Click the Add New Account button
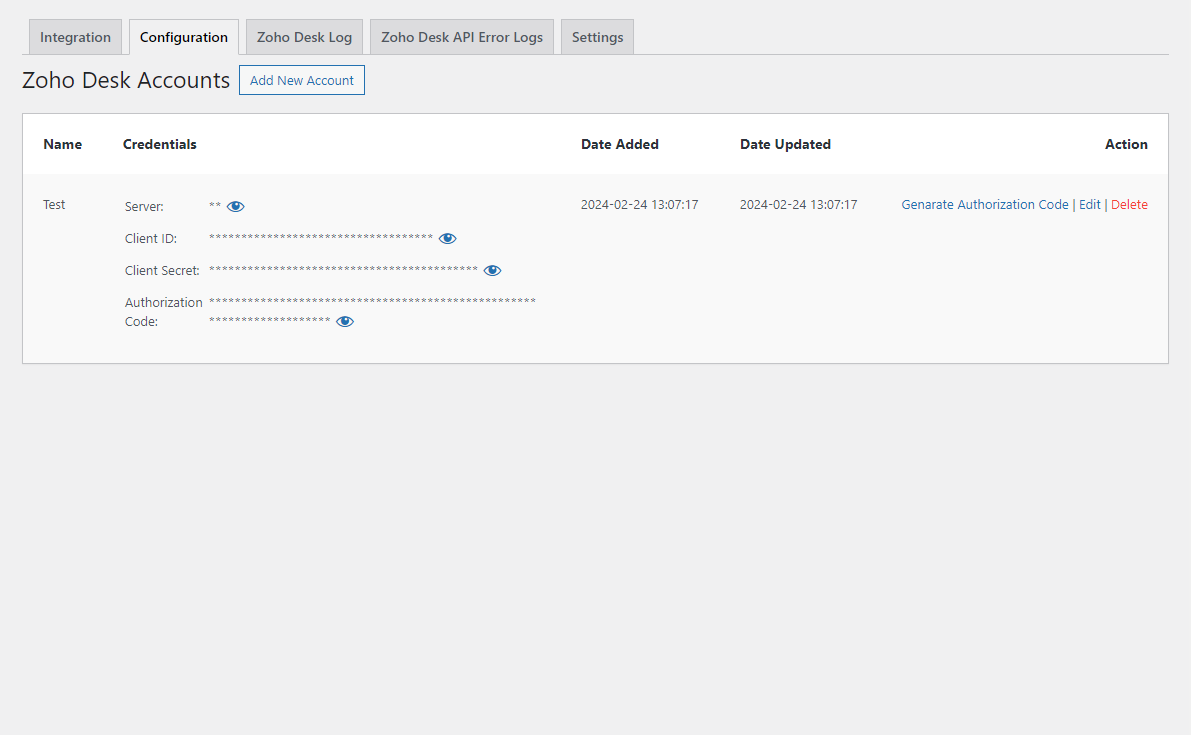 (302, 80)
